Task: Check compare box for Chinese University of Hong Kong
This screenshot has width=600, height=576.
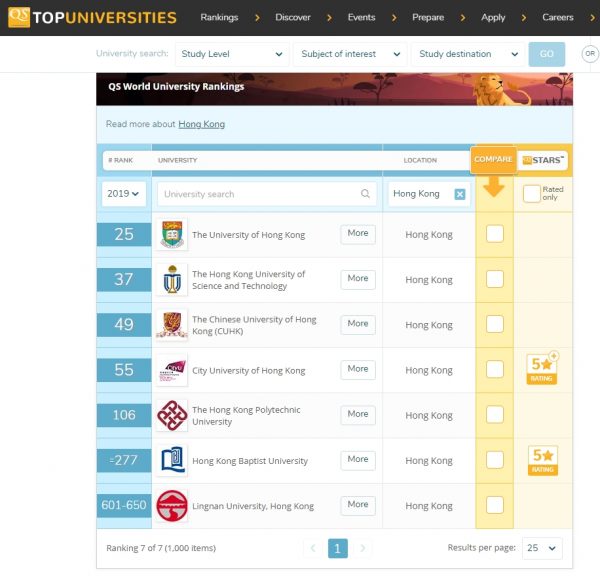Action: (x=494, y=324)
